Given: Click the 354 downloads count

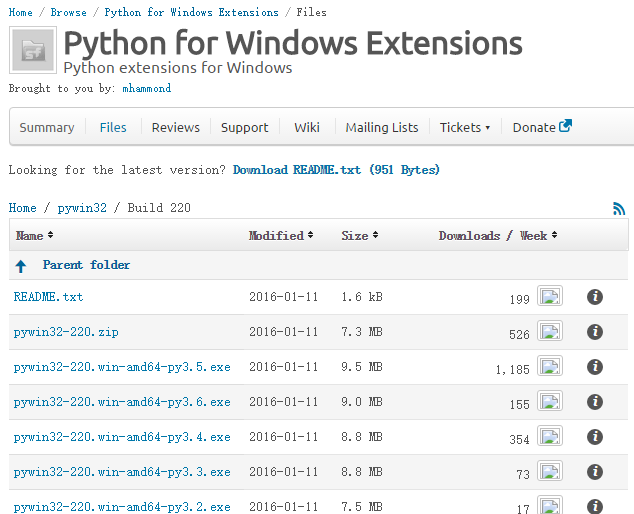Looking at the screenshot, I should 519,440.
